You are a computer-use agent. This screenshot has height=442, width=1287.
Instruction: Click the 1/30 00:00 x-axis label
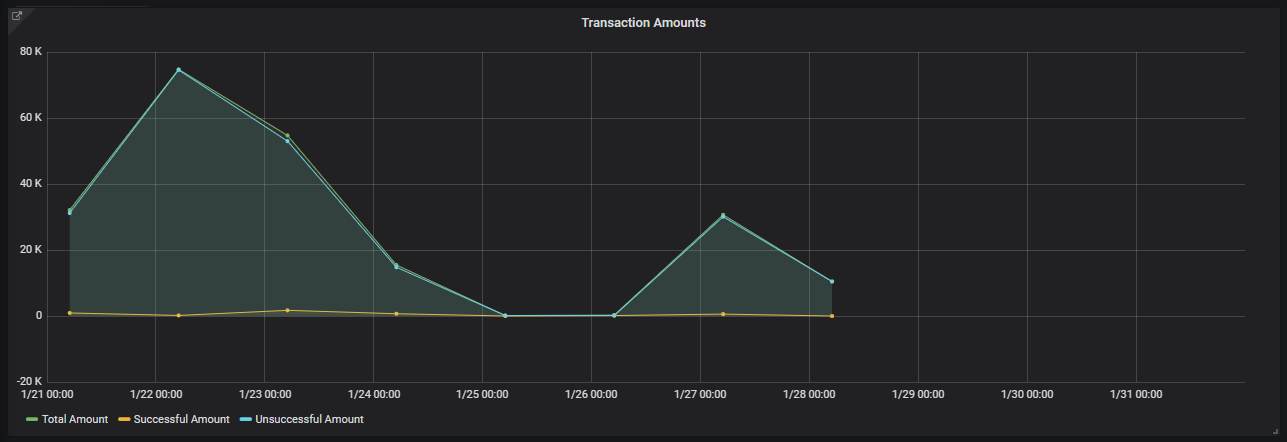click(x=1027, y=395)
